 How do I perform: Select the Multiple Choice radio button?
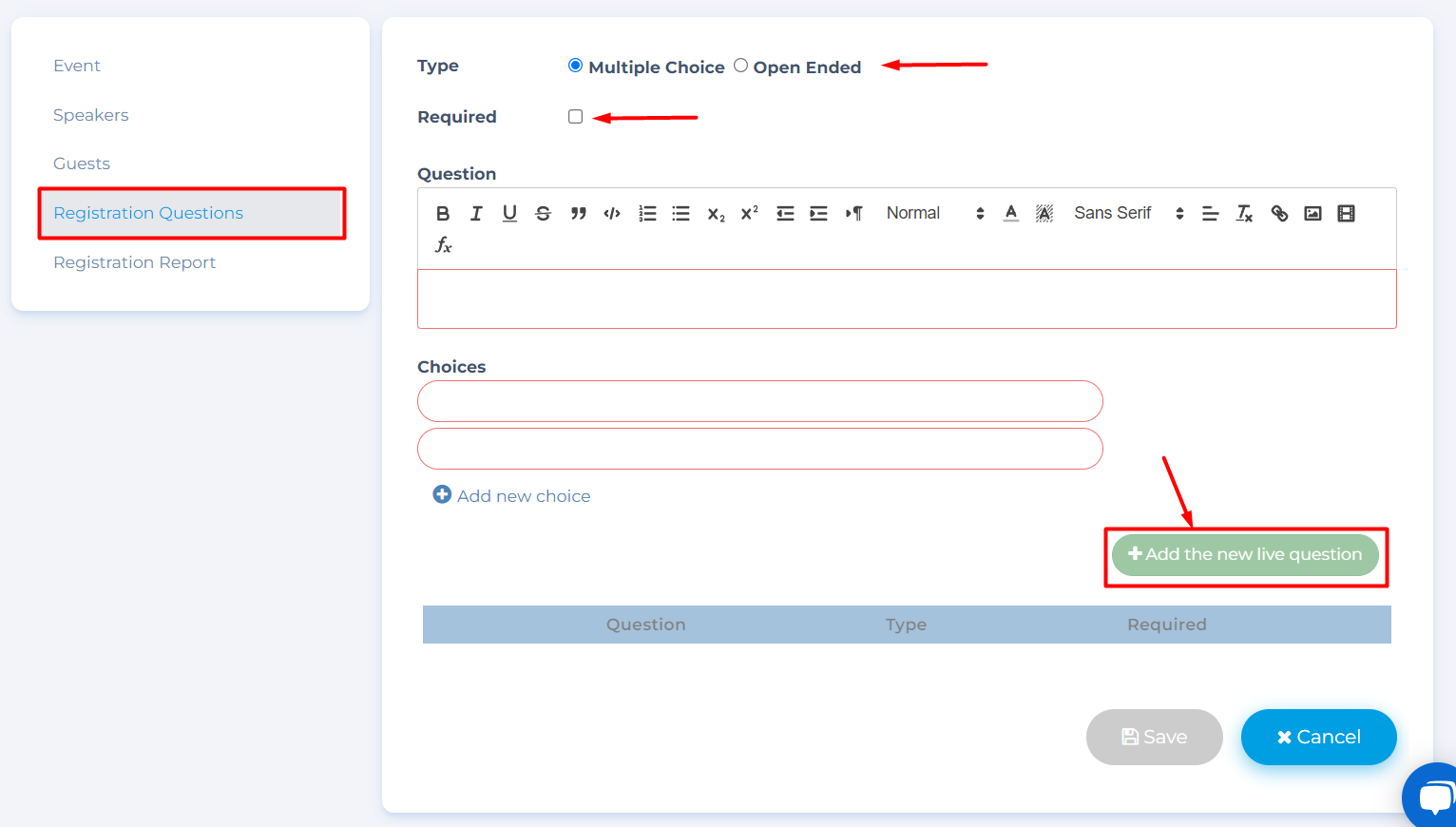(x=575, y=66)
